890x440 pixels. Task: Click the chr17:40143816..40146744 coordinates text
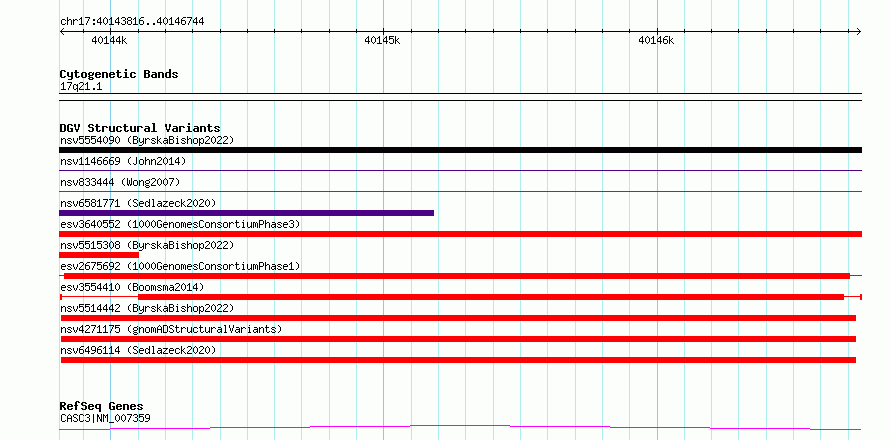click(x=132, y=22)
